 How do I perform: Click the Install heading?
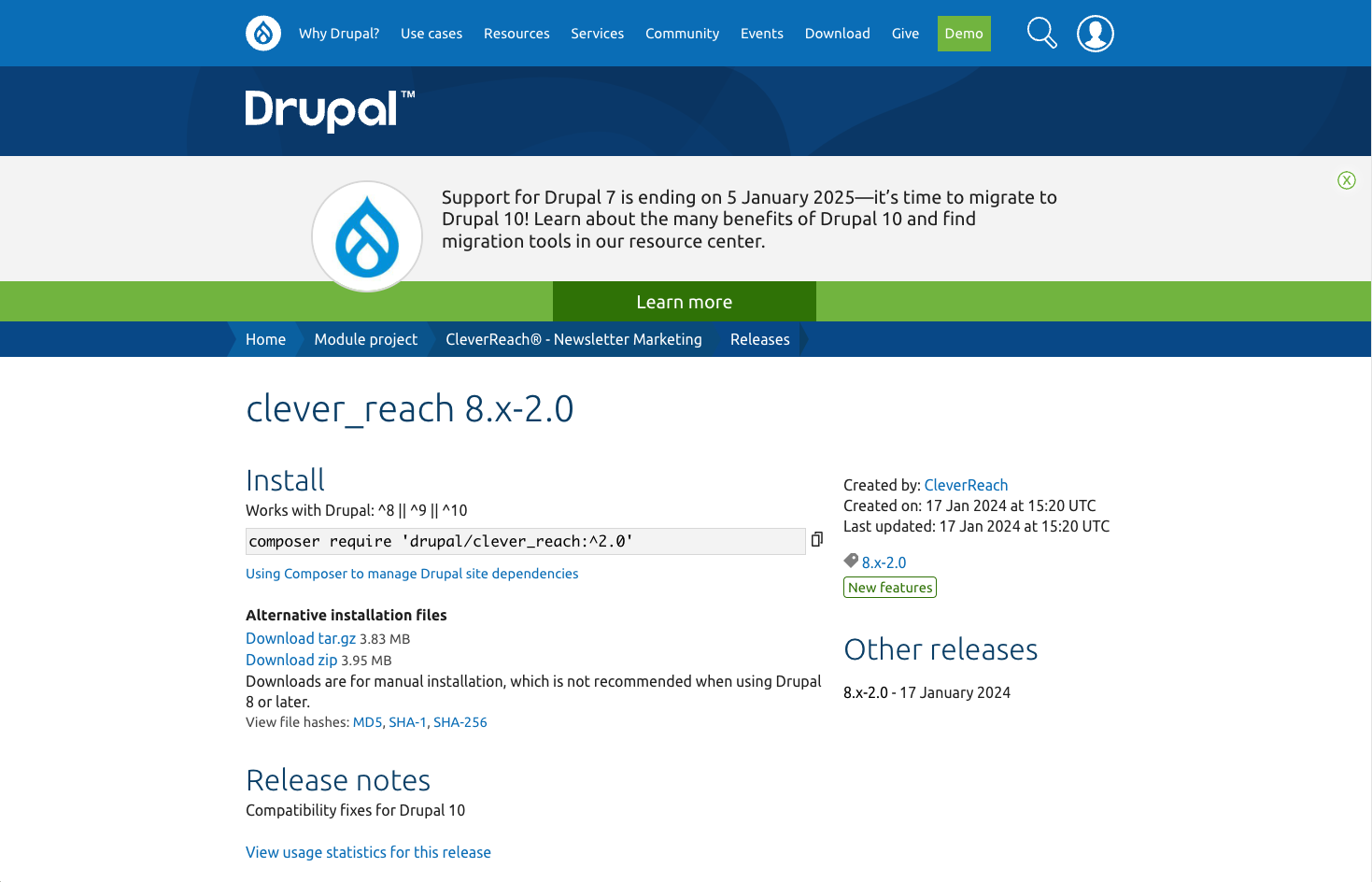(x=285, y=480)
